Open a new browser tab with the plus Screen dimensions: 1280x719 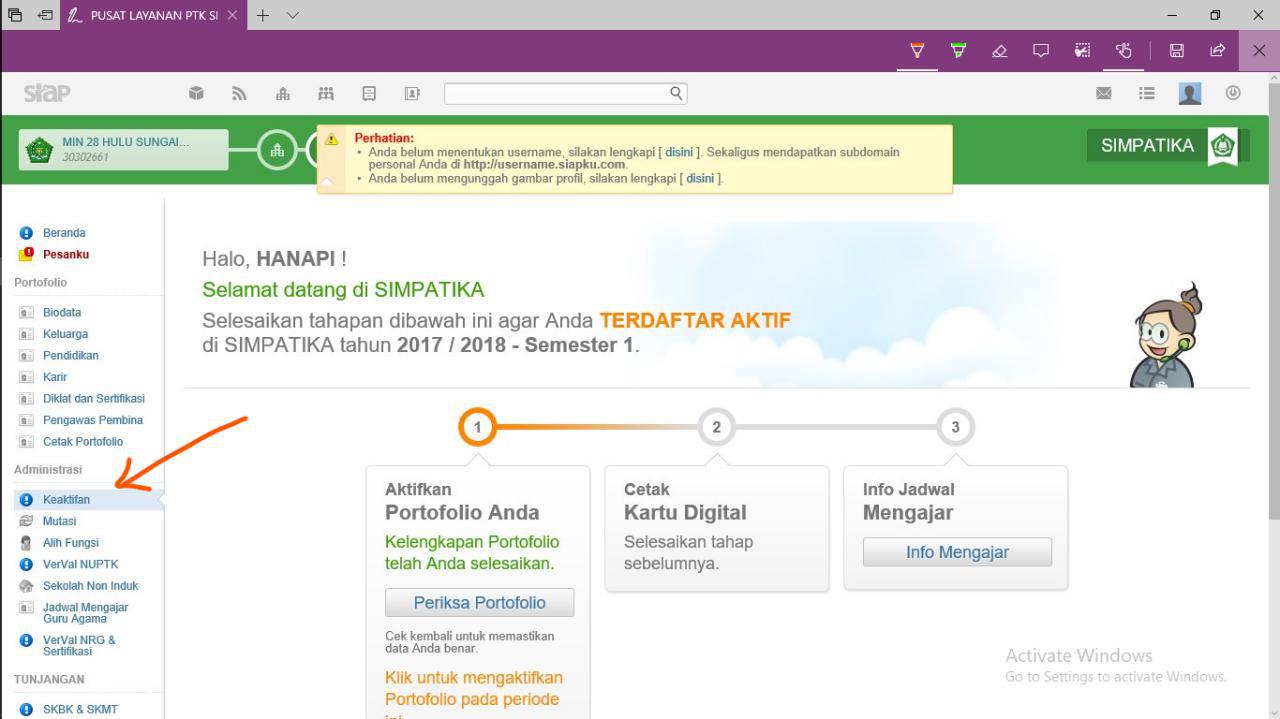263,15
